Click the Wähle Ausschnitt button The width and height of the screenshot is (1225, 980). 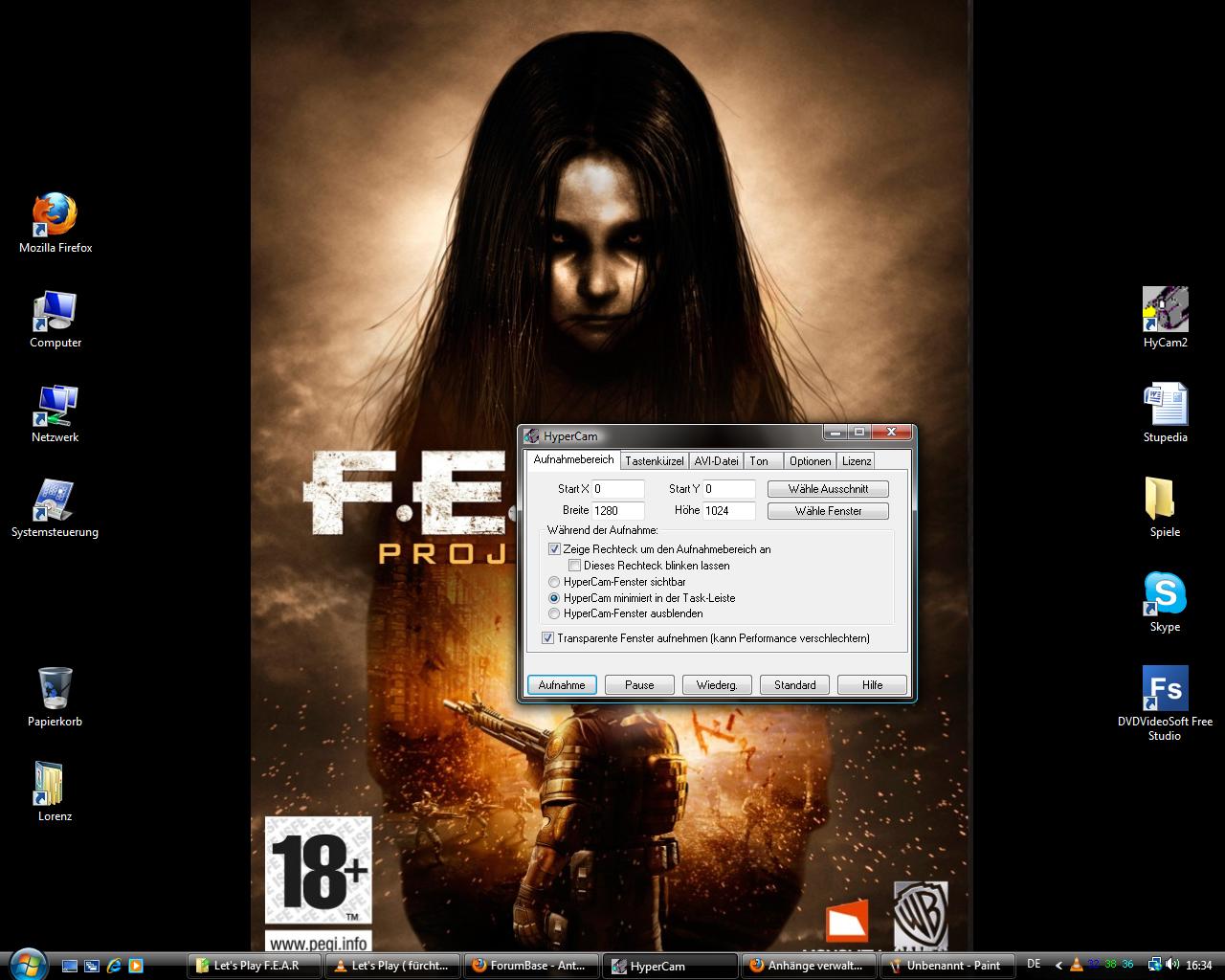pyautogui.click(x=828, y=489)
